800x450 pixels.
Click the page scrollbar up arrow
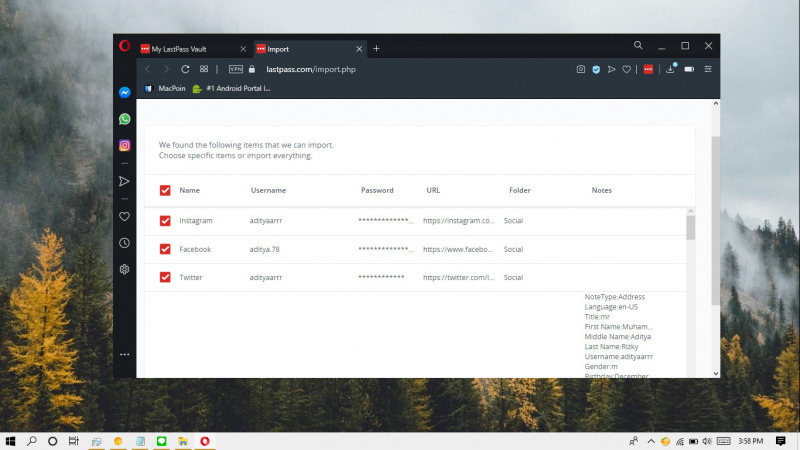[x=716, y=104]
